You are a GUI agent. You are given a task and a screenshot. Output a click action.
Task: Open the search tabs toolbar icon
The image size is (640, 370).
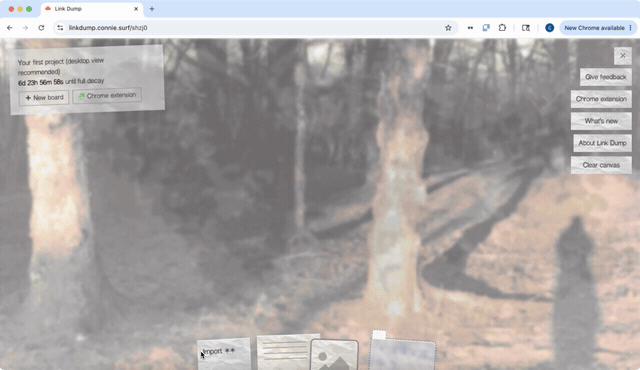tap(526, 28)
